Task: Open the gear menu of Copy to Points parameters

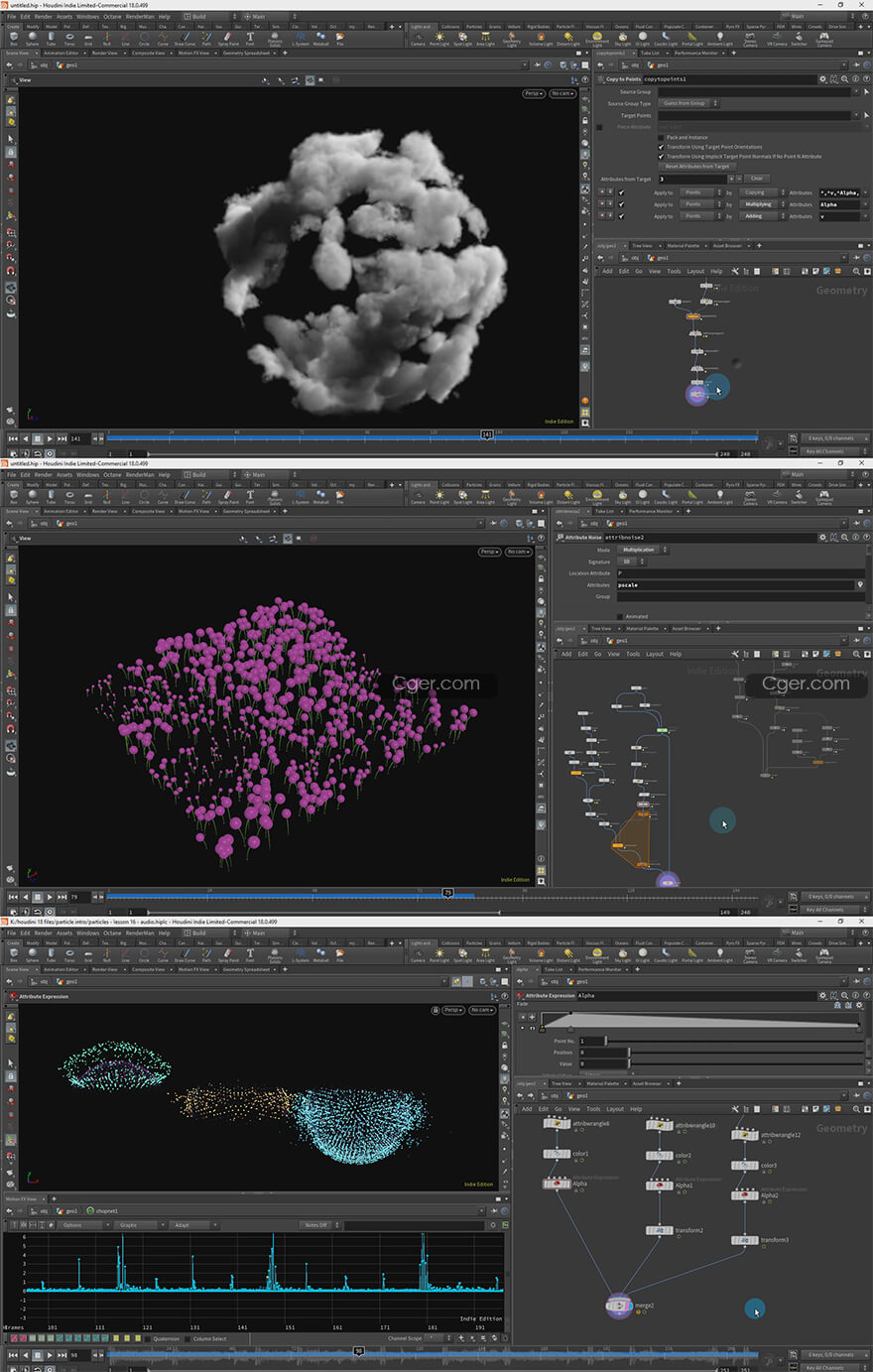Action: (821, 78)
